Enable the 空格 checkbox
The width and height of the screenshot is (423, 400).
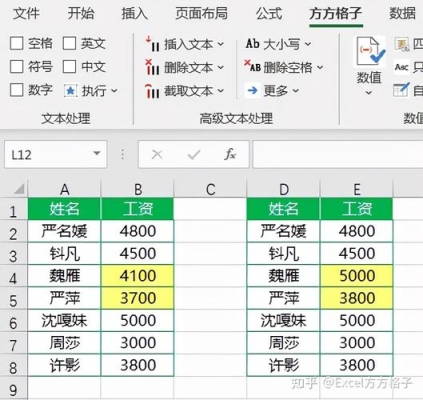tap(17, 43)
